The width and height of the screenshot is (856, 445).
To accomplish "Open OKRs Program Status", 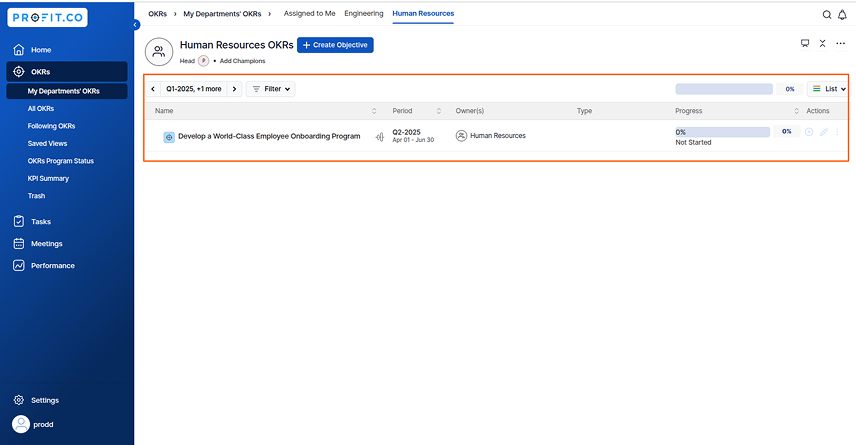I will [x=61, y=161].
